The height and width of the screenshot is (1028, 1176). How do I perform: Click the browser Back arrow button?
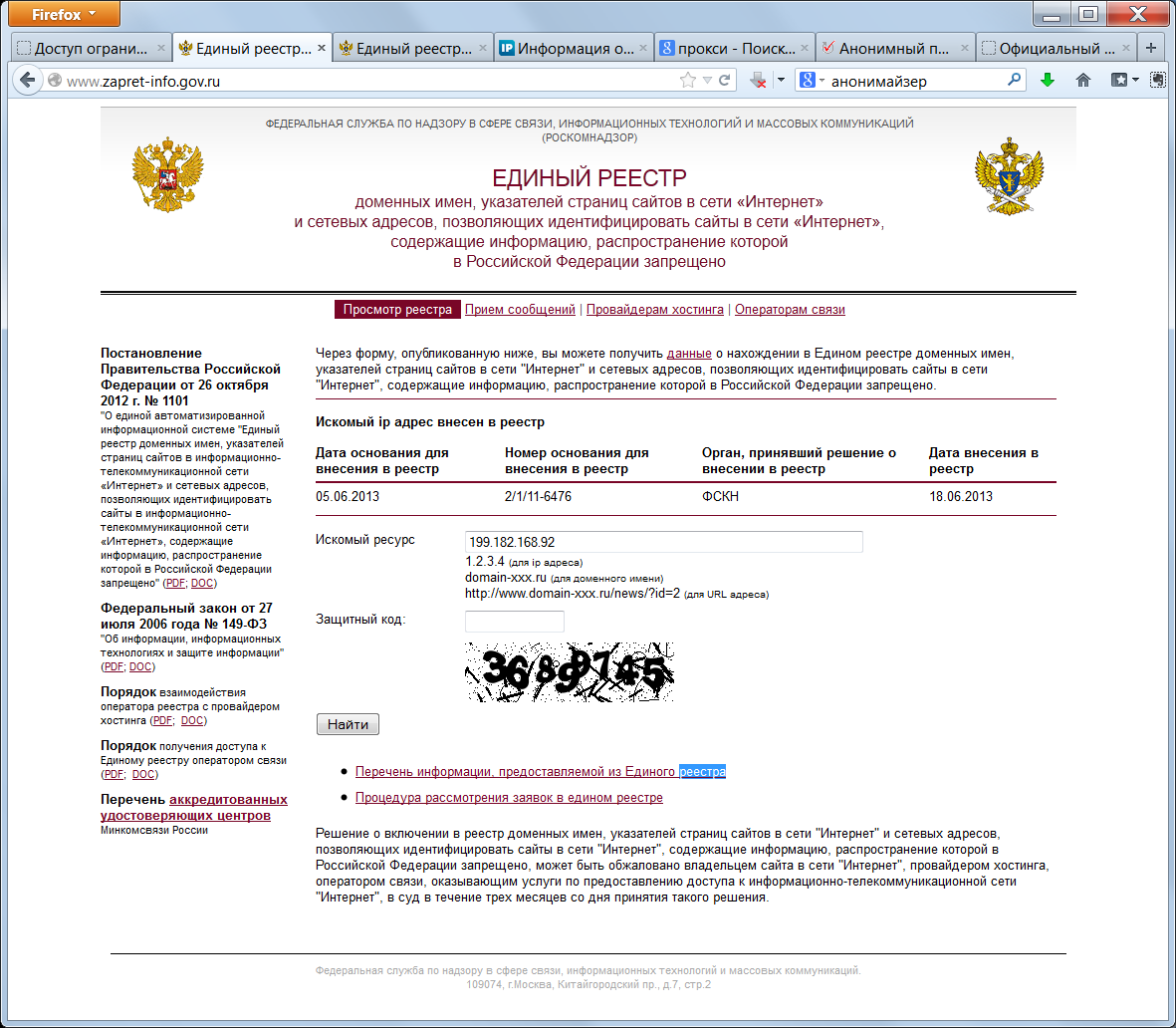(x=27, y=81)
